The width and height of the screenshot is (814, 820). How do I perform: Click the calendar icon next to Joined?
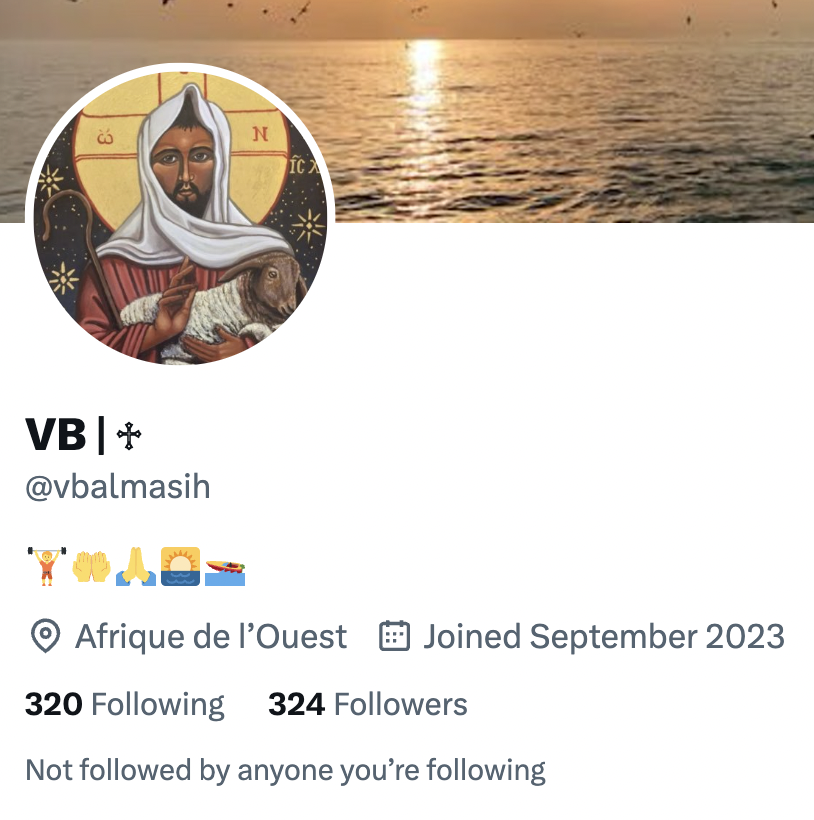(x=394, y=635)
